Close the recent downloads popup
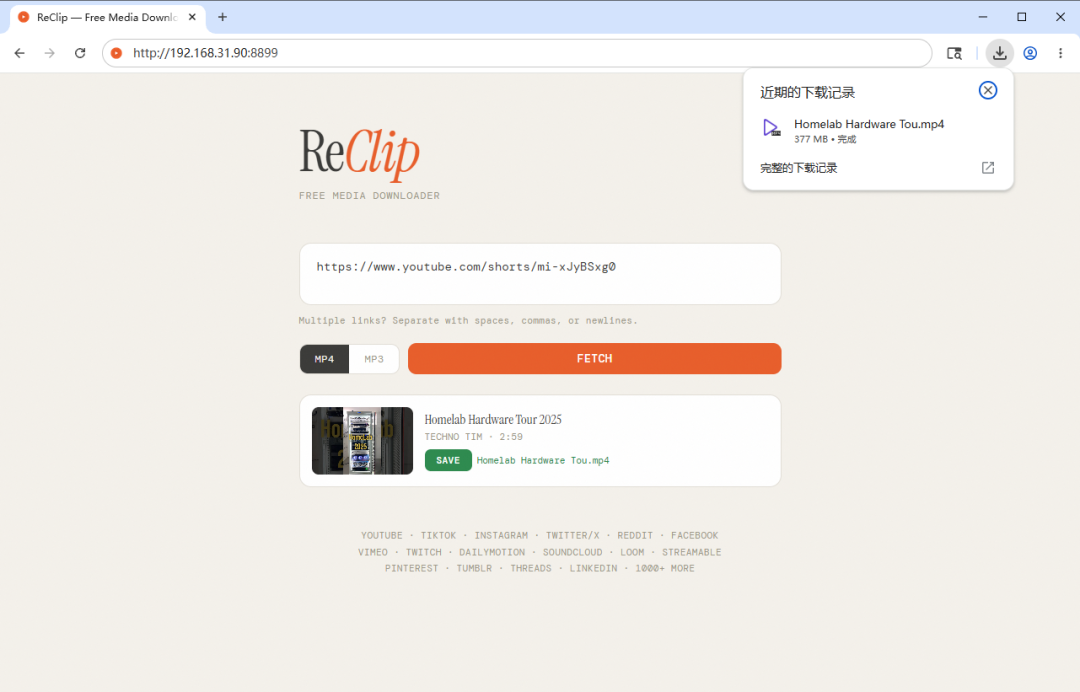 [988, 90]
